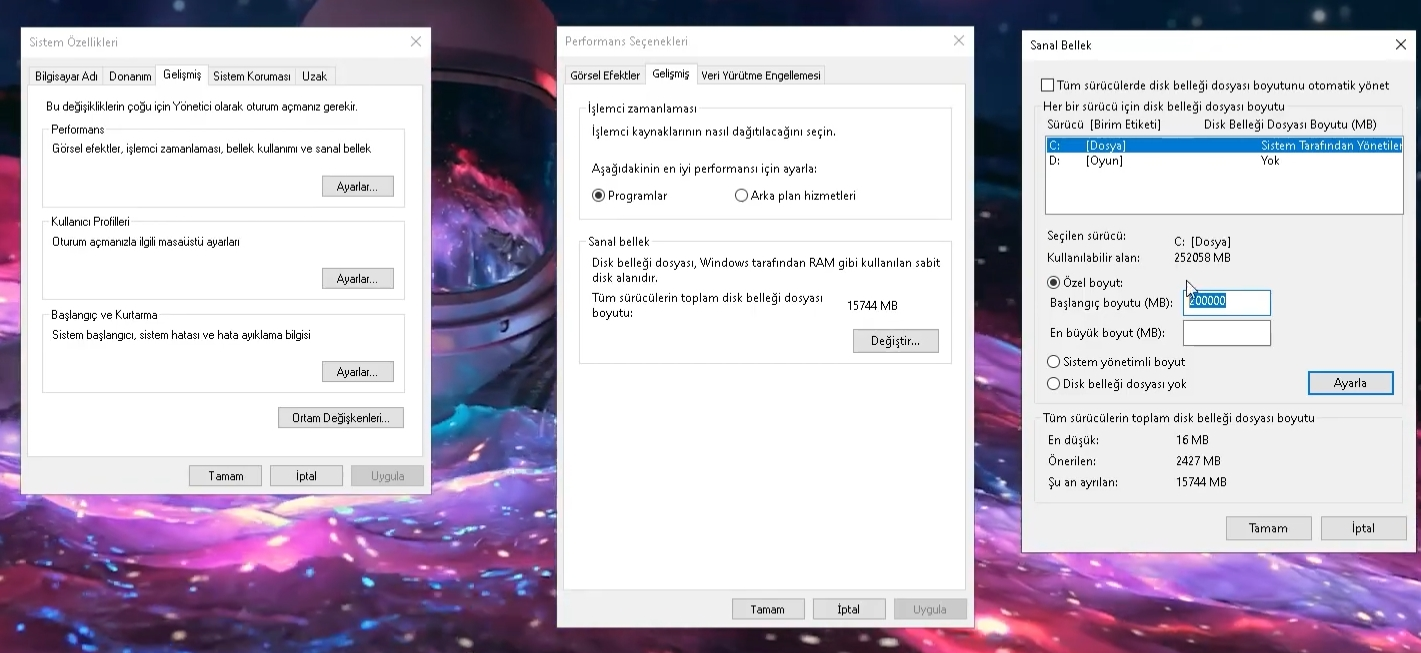Open Performans Ayarlar button
The height and width of the screenshot is (653, 1421).
[357, 187]
